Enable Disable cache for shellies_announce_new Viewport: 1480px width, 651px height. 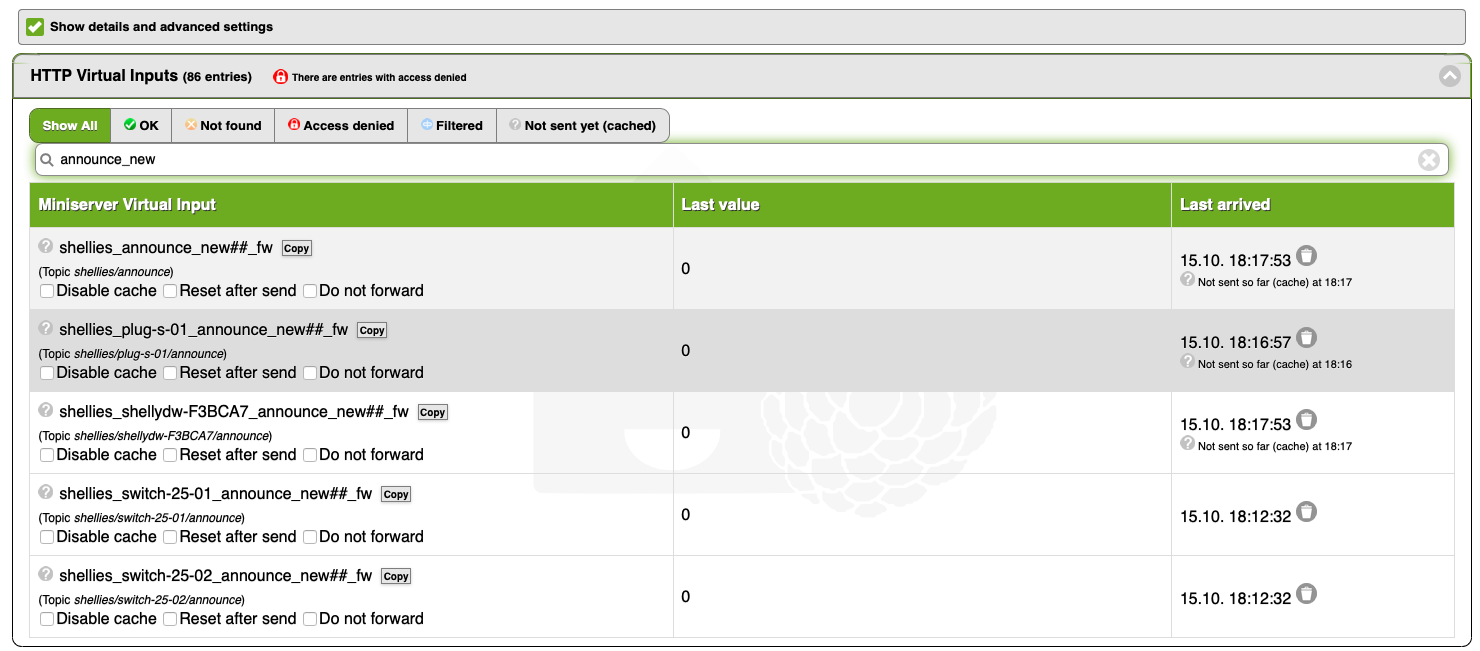click(x=48, y=291)
